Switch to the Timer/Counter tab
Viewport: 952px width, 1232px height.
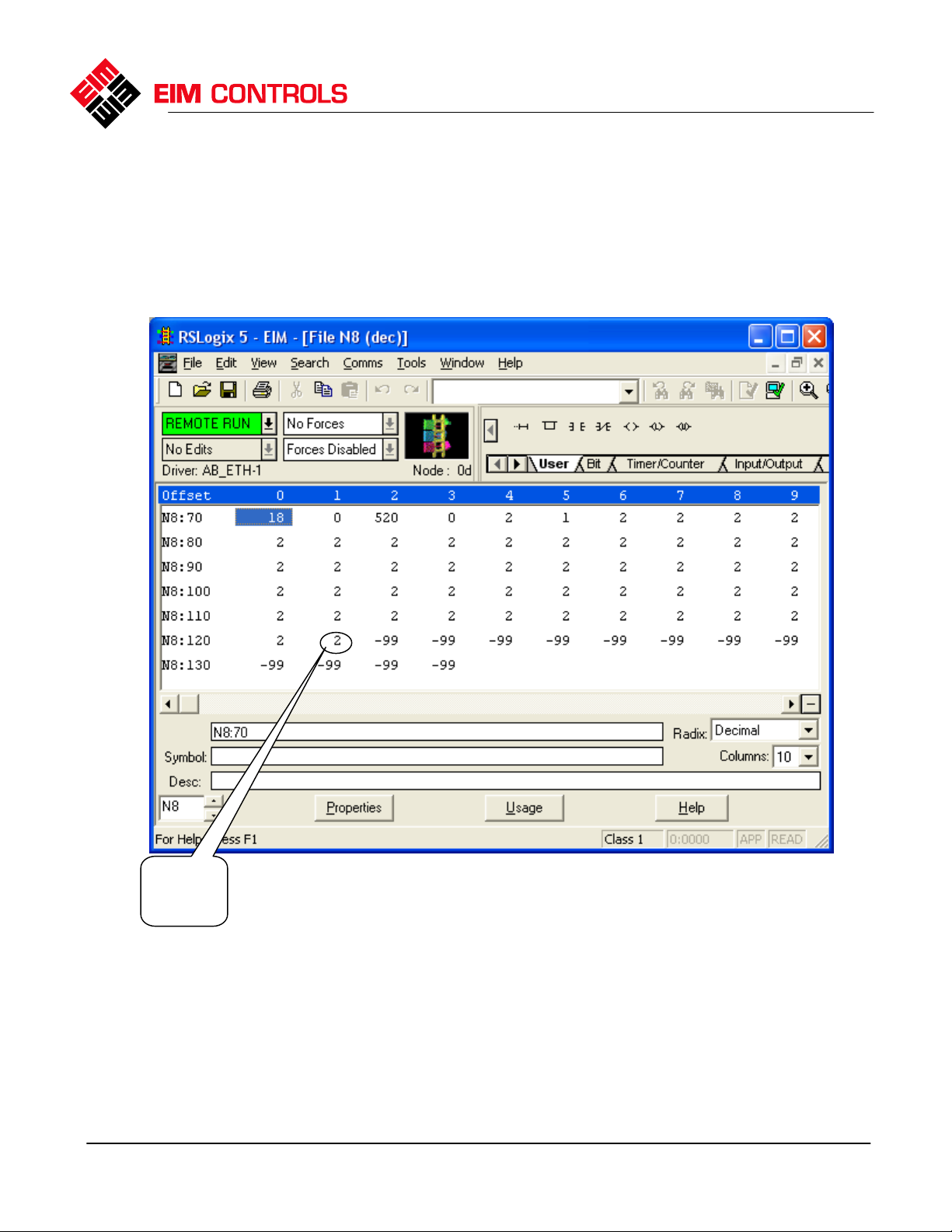coord(665,464)
